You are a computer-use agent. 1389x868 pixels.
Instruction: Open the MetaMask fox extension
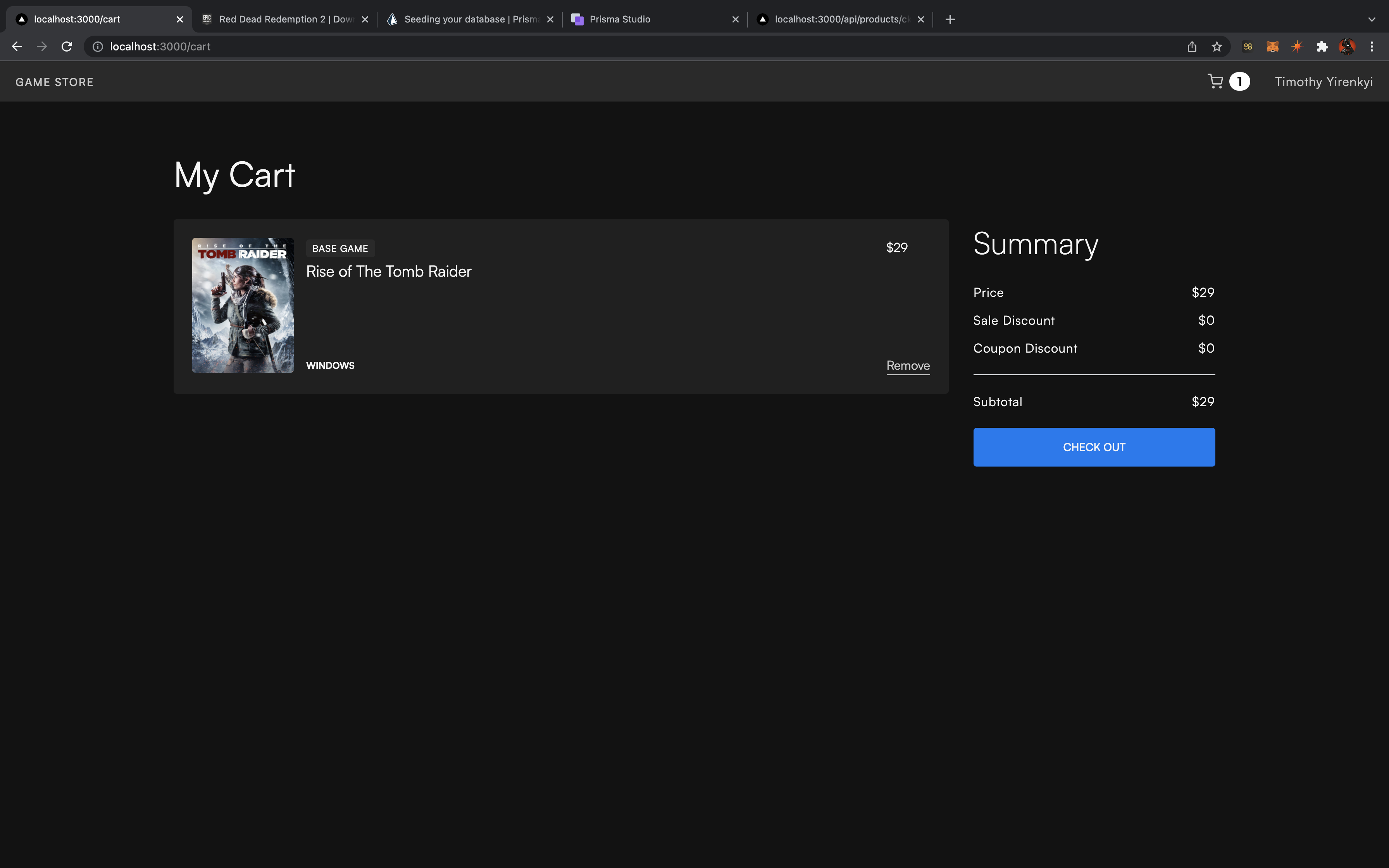pyautogui.click(x=1272, y=46)
